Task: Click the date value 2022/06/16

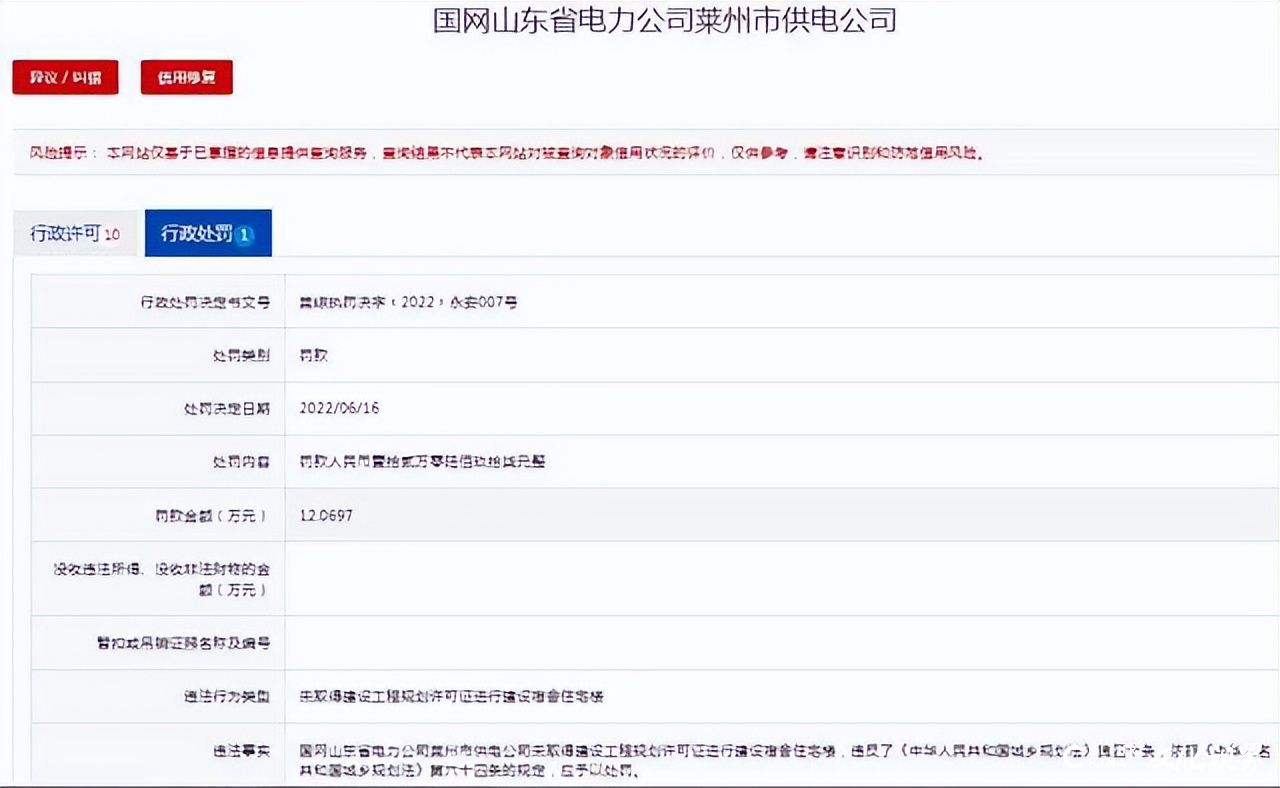Action: point(339,408)
